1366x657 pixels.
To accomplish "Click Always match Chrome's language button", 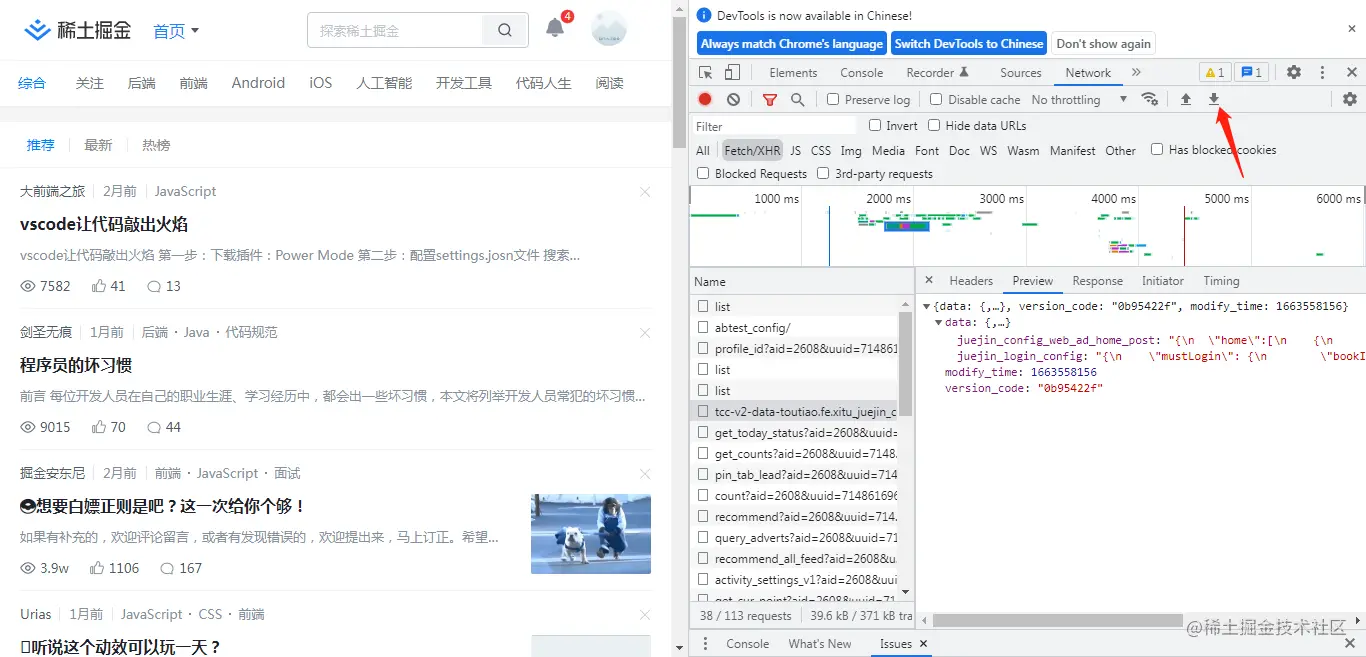I will pos(792,43).
